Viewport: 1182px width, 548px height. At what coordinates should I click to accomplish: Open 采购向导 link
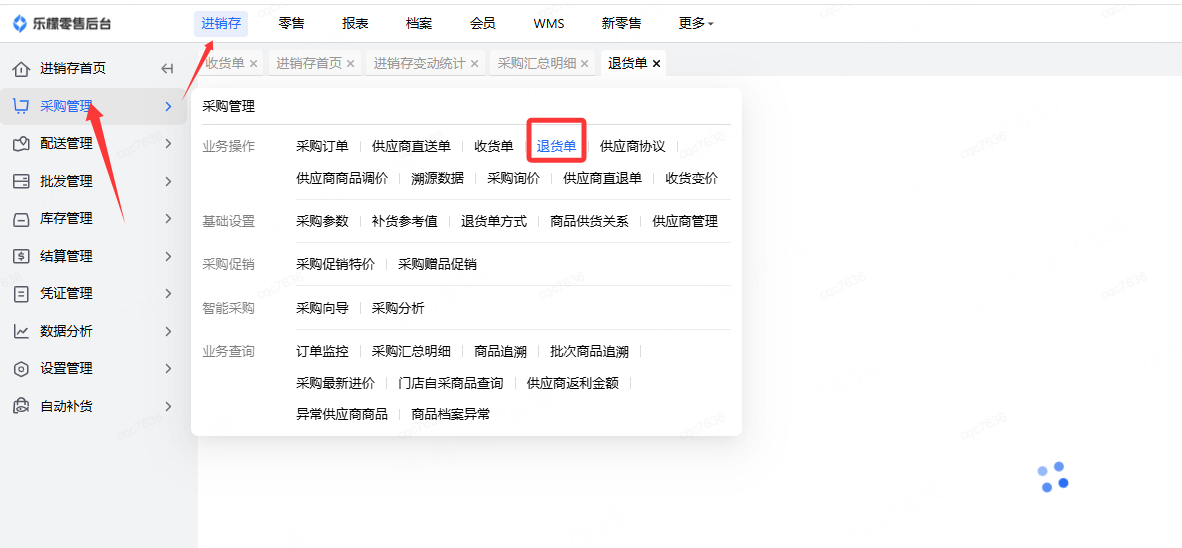coord(323,308)
